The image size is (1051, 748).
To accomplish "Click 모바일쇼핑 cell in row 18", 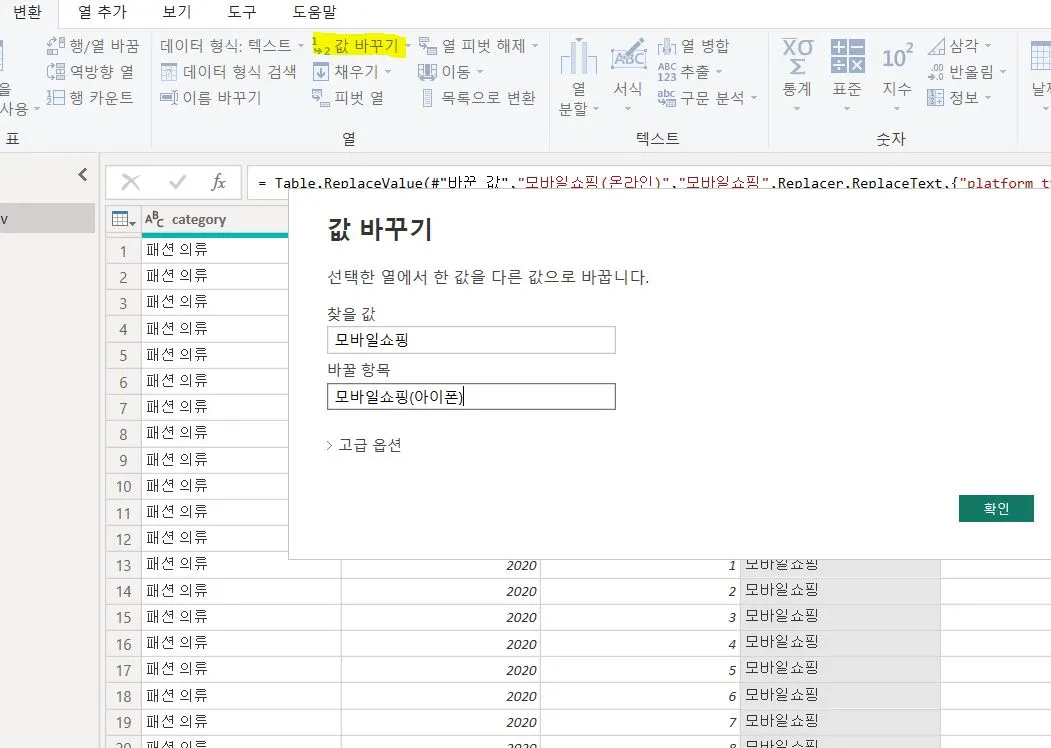I will tap(840, 695).
